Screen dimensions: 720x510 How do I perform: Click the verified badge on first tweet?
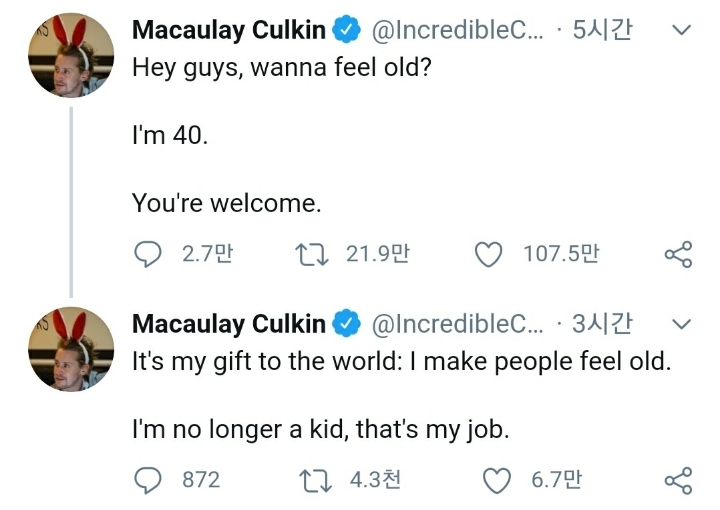coord(347,31)
